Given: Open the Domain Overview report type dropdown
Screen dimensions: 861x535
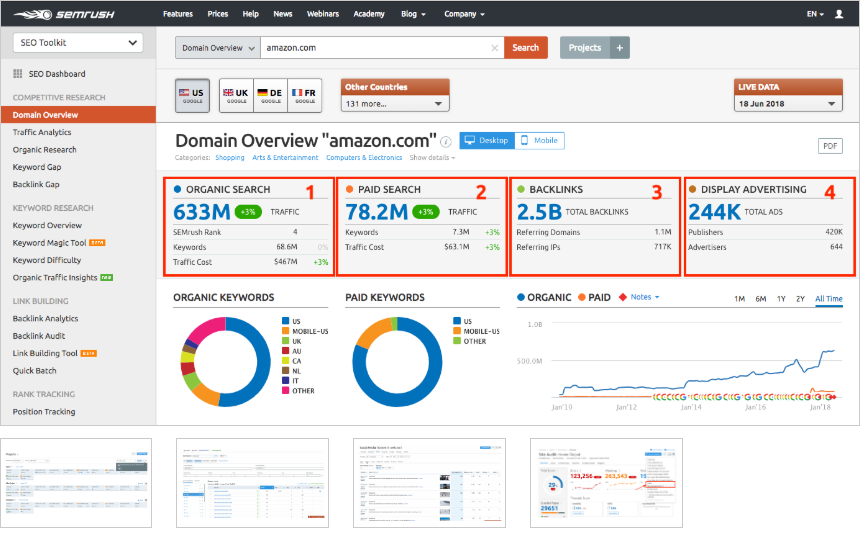Looking at the screenshot, I should [218, 48].
